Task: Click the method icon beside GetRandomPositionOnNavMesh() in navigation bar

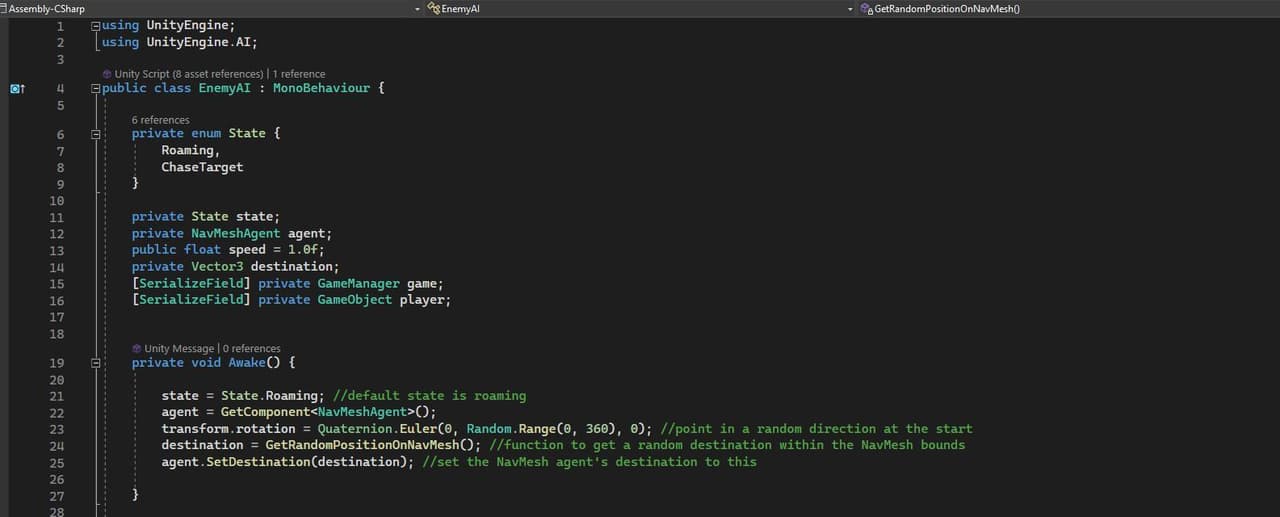Action: (866, 8)
